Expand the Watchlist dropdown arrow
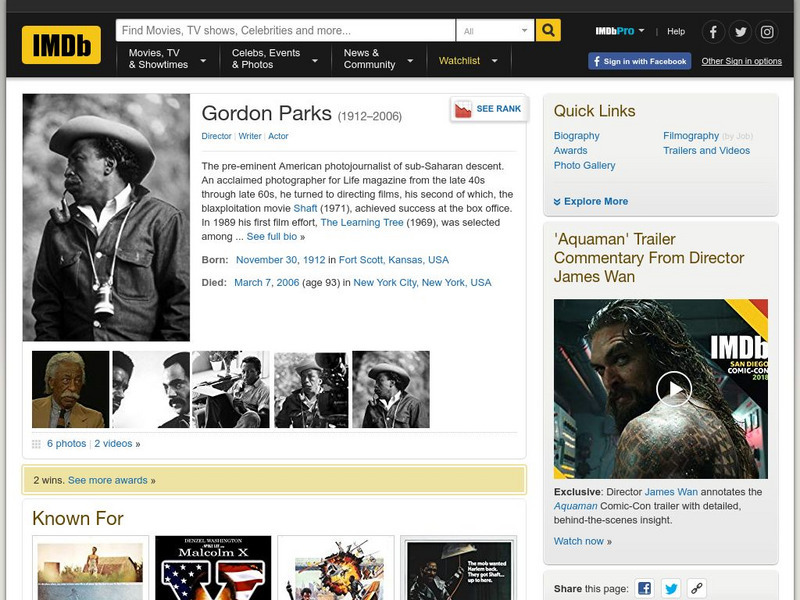800x600 pixels. tap(494, 61)
